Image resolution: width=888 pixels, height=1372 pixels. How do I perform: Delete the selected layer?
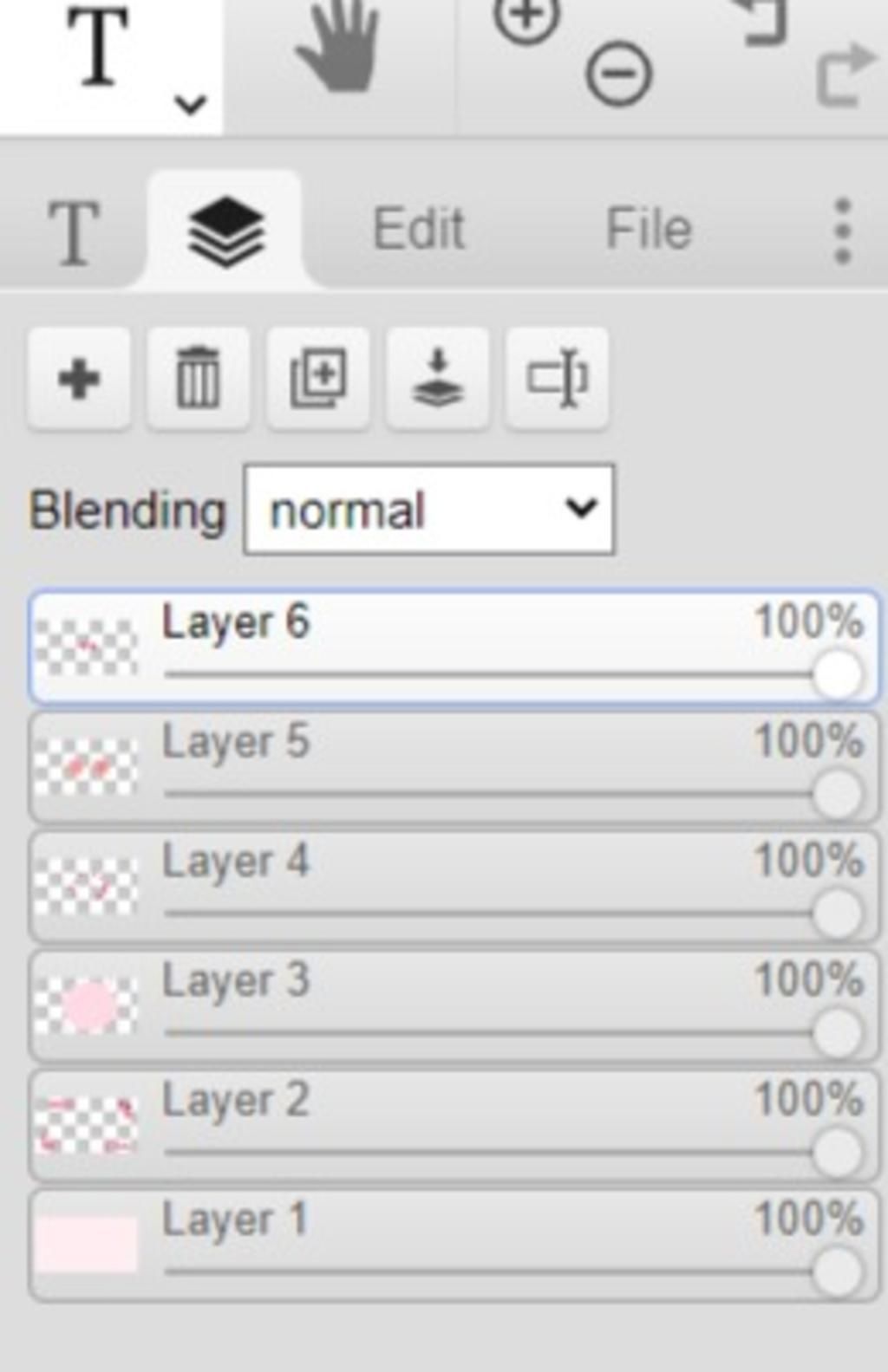199,379
